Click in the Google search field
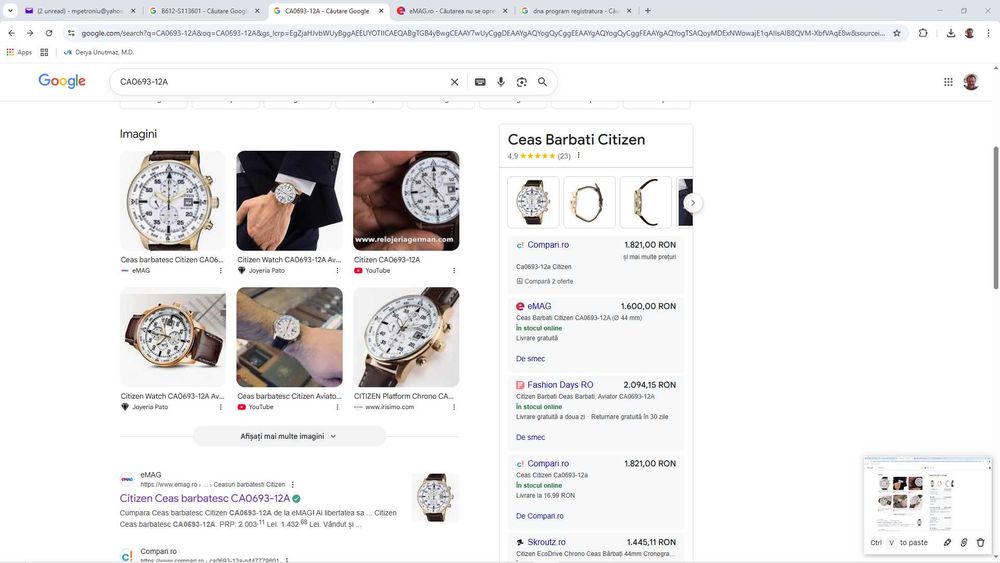The image size is (1000, 563). [x=281, y=82]
